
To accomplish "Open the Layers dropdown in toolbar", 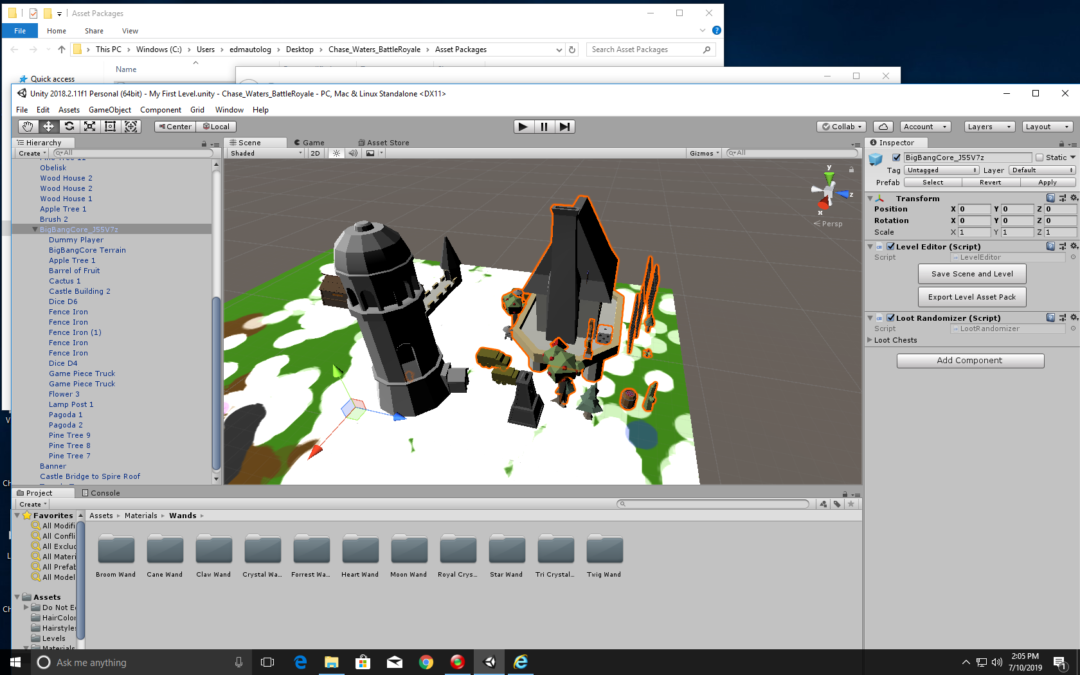I will [990, 127].
